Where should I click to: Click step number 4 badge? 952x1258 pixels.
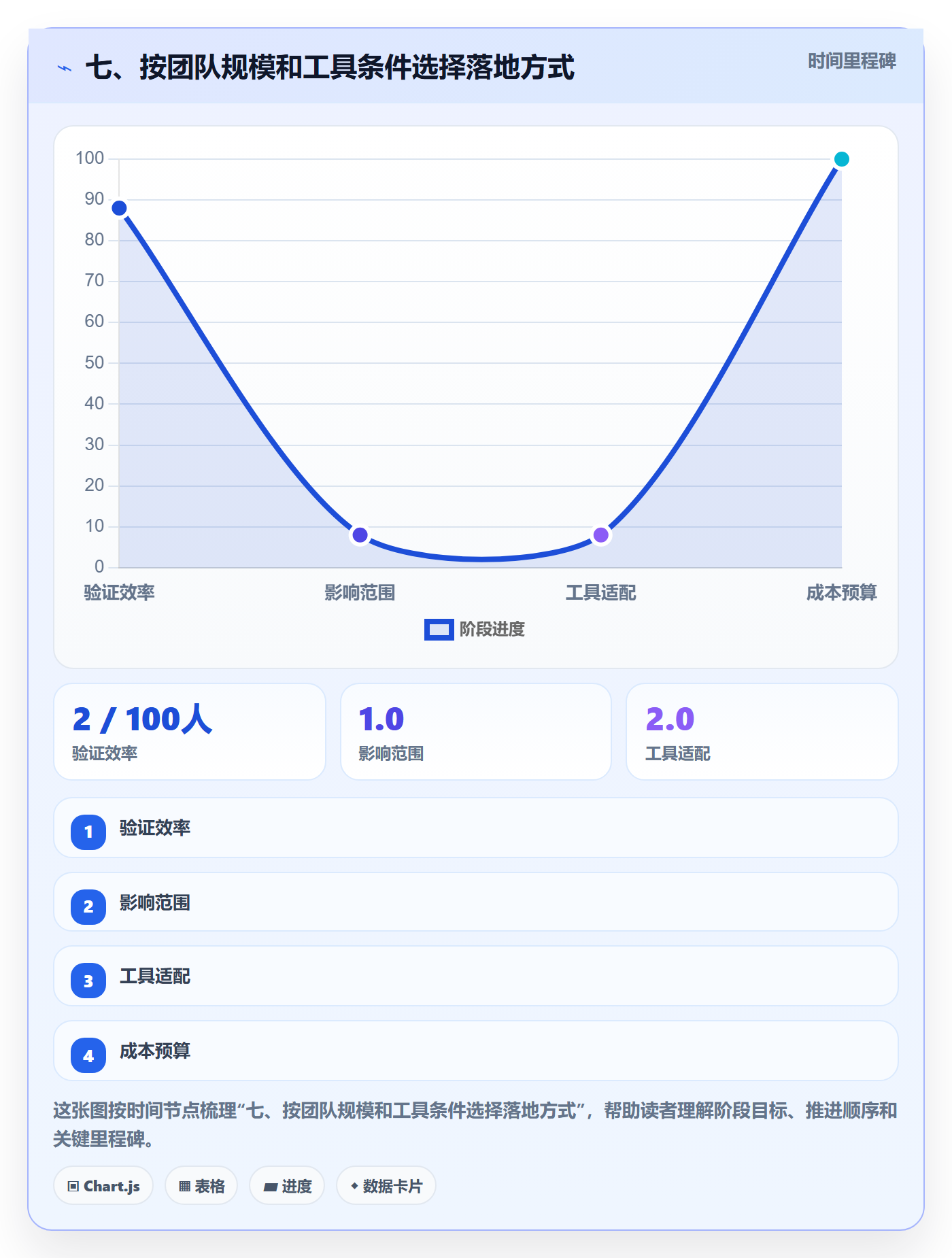pyautogui.click(x=88, y=1055)
